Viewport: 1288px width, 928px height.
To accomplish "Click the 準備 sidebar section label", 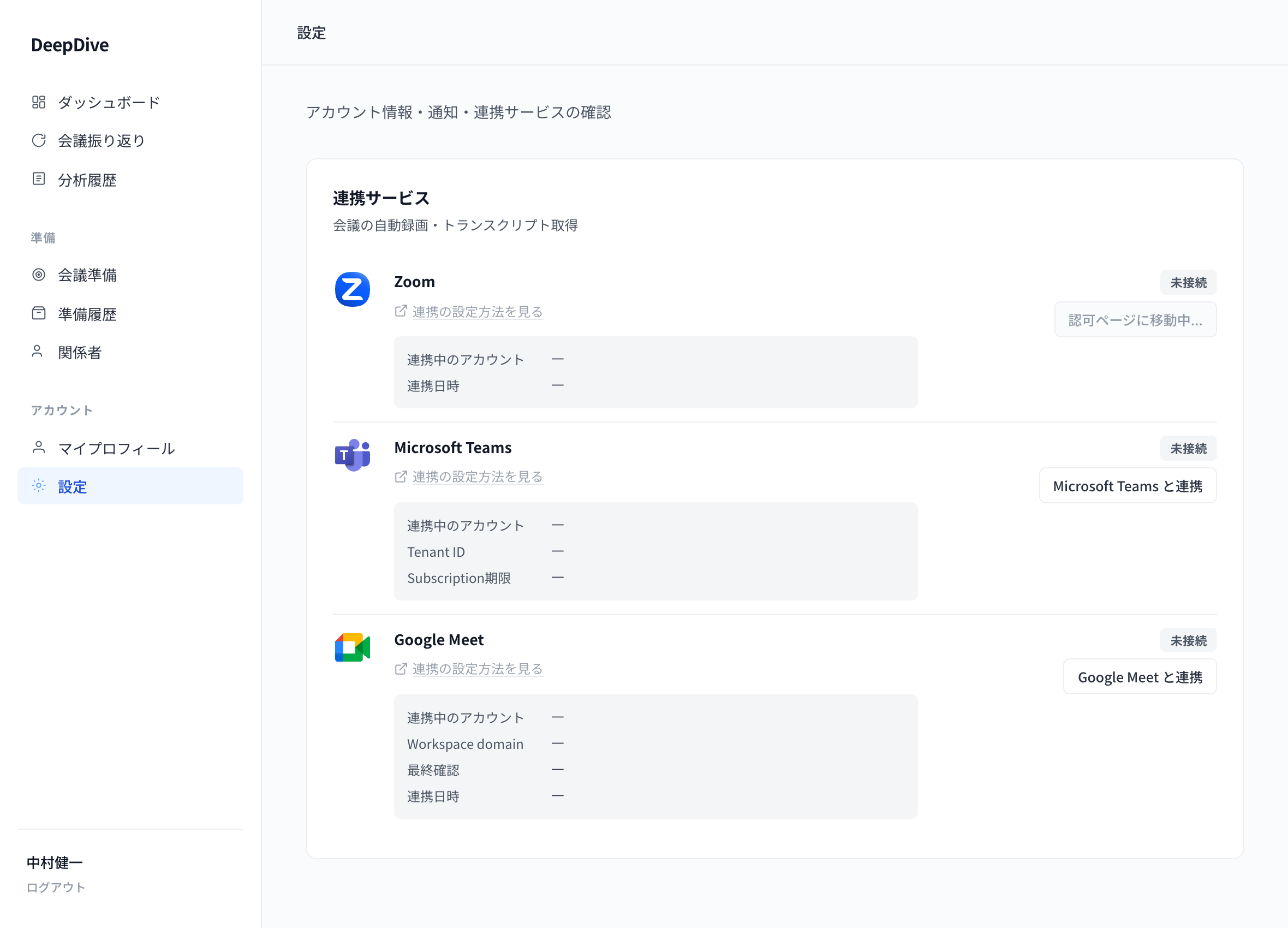I will click(x=43, y=237).
